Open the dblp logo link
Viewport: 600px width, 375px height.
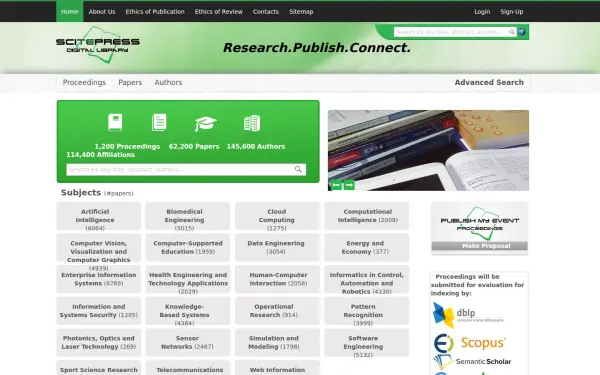[468, 315]
